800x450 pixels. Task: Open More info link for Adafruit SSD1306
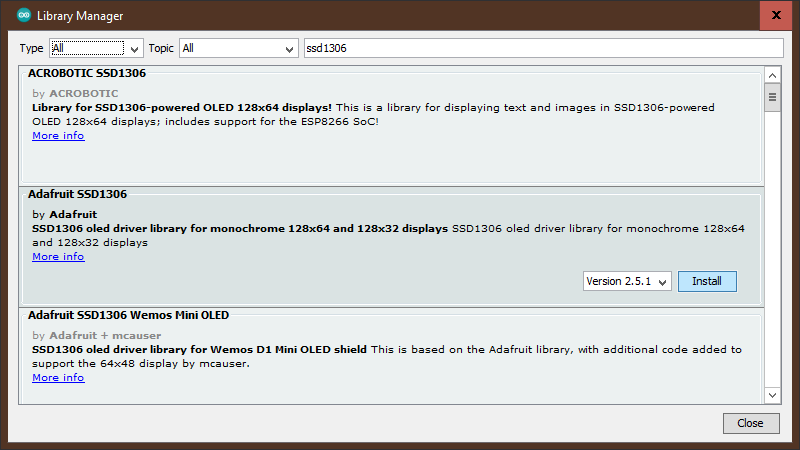pos(58,257)
